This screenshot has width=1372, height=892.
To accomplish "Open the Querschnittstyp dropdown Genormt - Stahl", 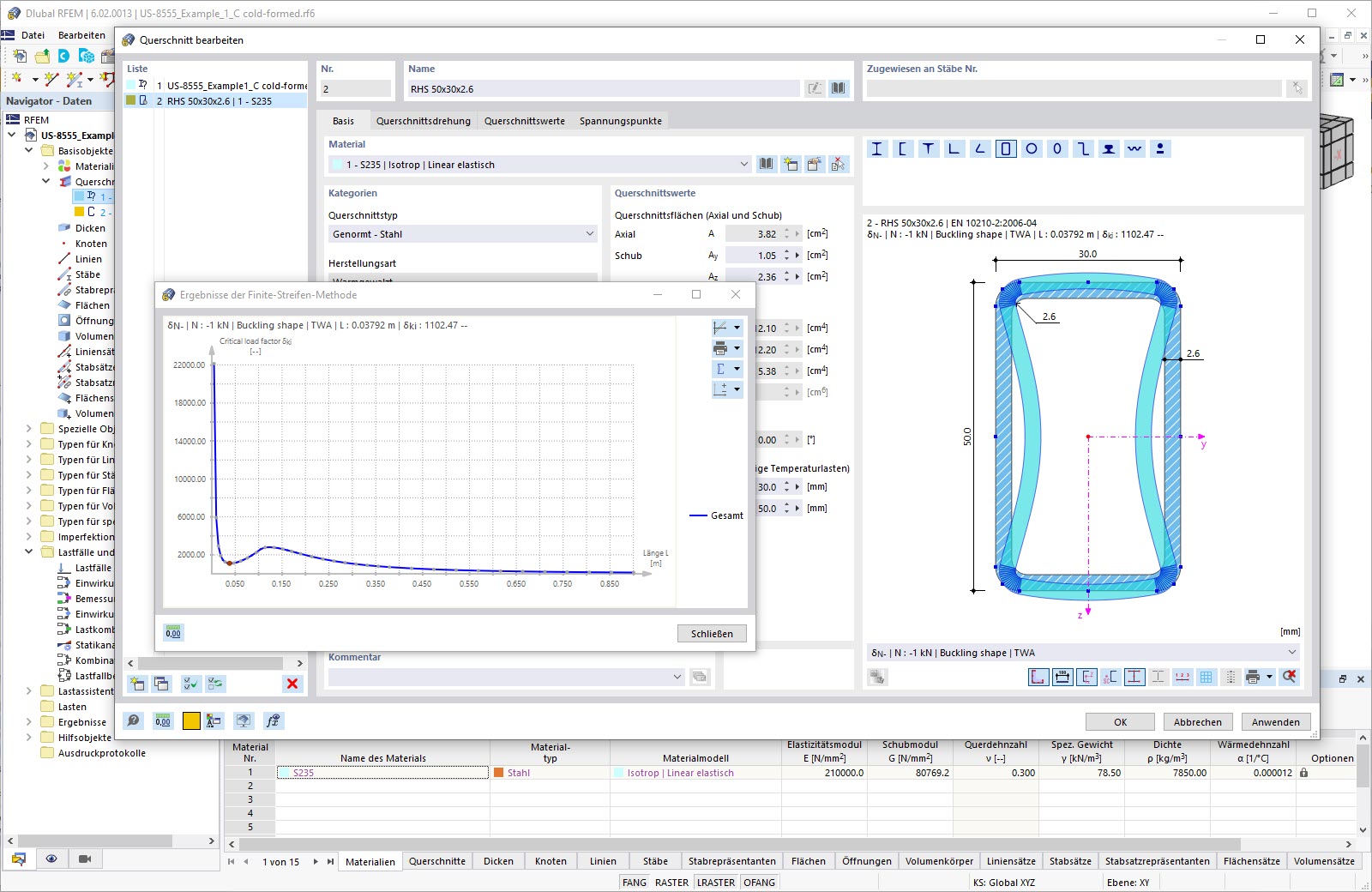I will pos(463,234).
